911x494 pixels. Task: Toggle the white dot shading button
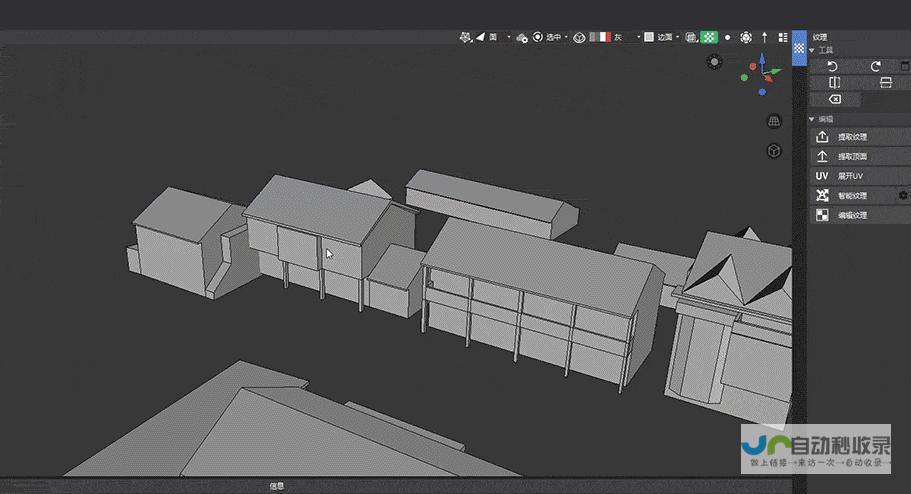727,37
